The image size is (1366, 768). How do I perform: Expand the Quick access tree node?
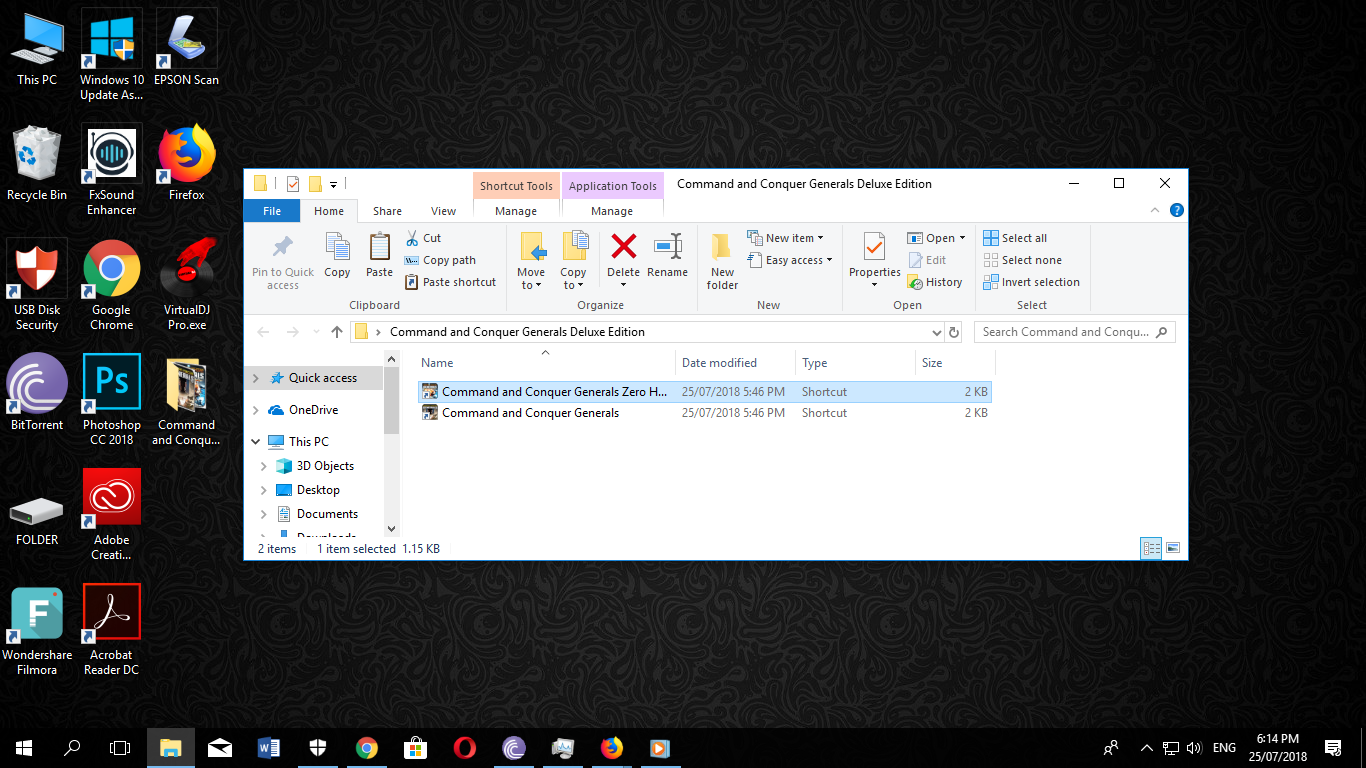click(255, 378)
